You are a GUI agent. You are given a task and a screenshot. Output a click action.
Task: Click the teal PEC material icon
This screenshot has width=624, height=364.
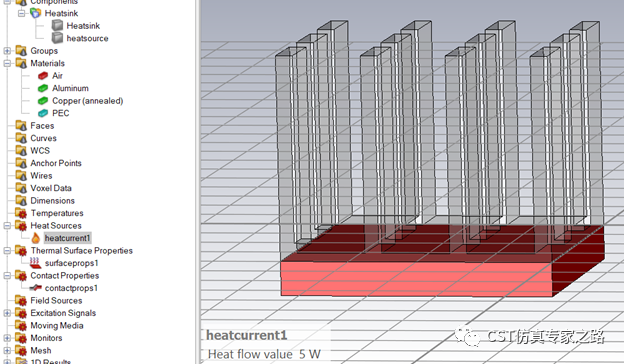(43, 113)
